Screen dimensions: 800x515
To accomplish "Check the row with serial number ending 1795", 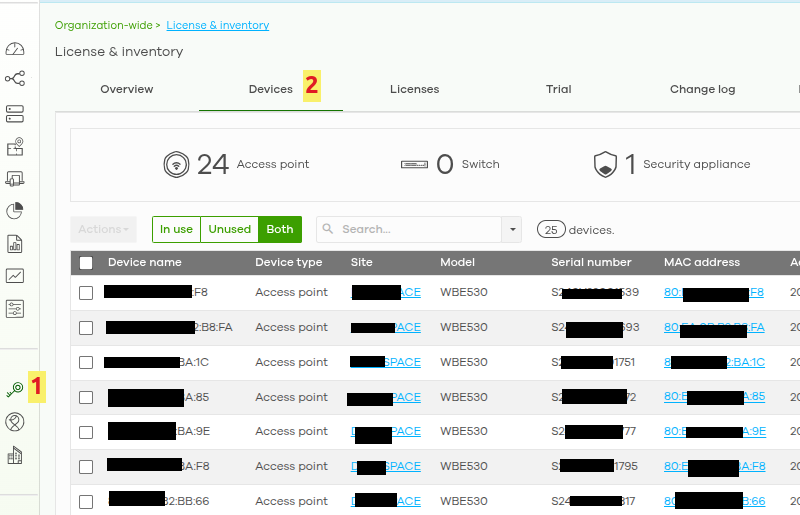I will click(86, 467).
